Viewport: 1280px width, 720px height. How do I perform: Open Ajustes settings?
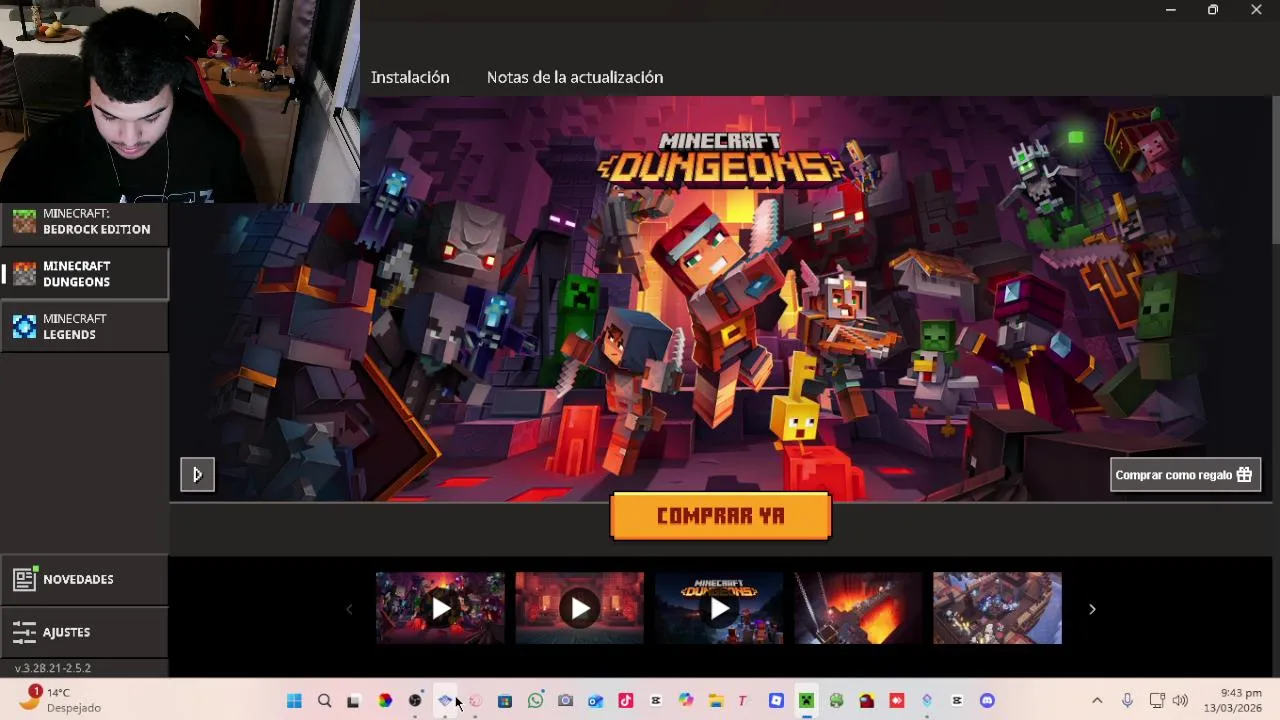pos(84,632)
